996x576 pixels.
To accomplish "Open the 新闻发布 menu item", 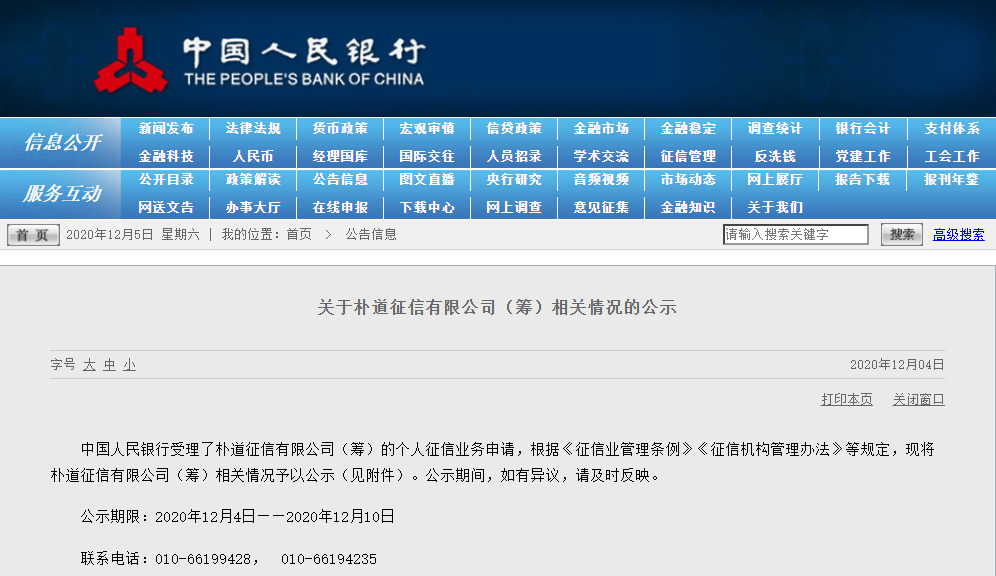I will point(166,128).
